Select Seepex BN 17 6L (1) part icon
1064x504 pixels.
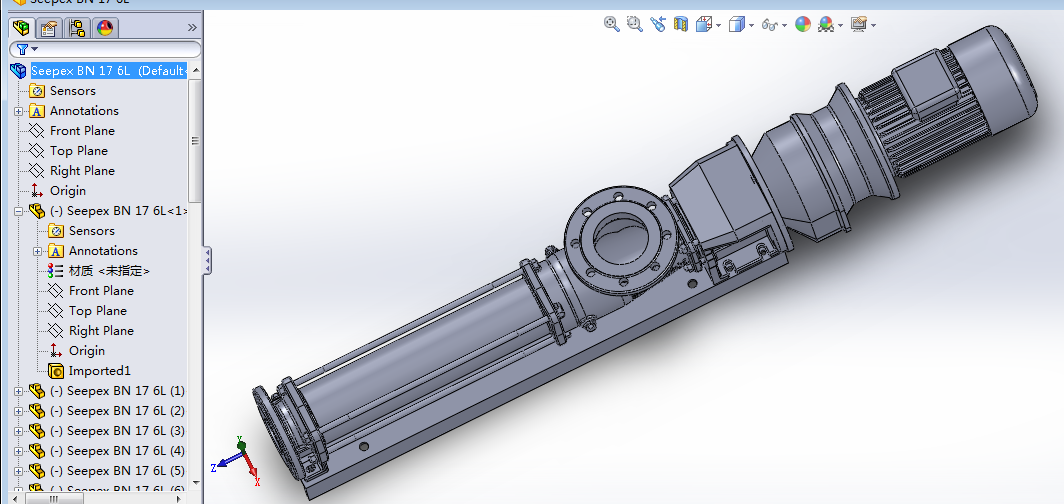37,391
